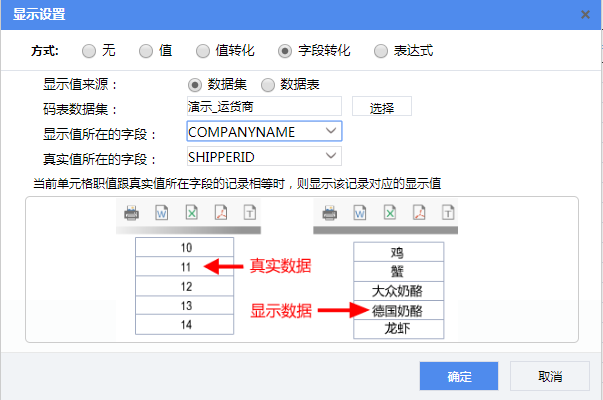The width and height of the screenshot is (603, 400).
Task: Click the Word export icon in the left preview
Action: click(x=161, y=213)
